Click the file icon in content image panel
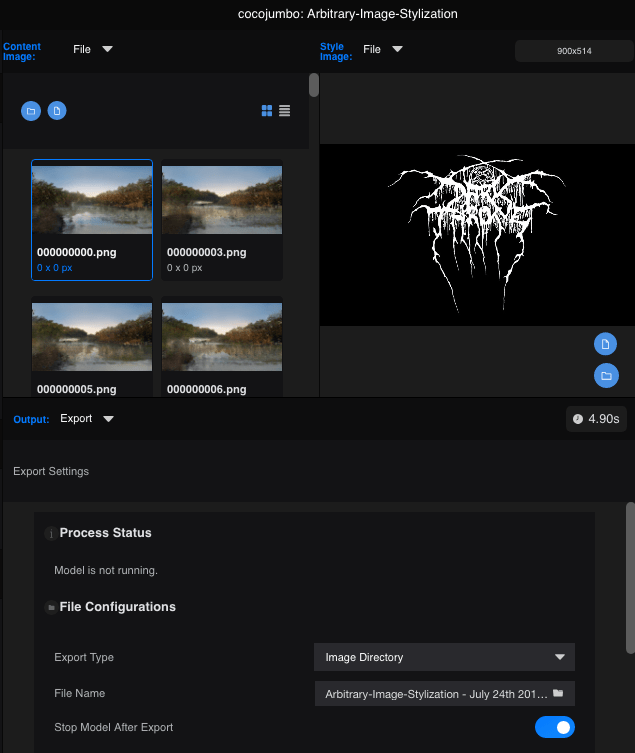Screen dimensions: 635x753 click(58, 111)
